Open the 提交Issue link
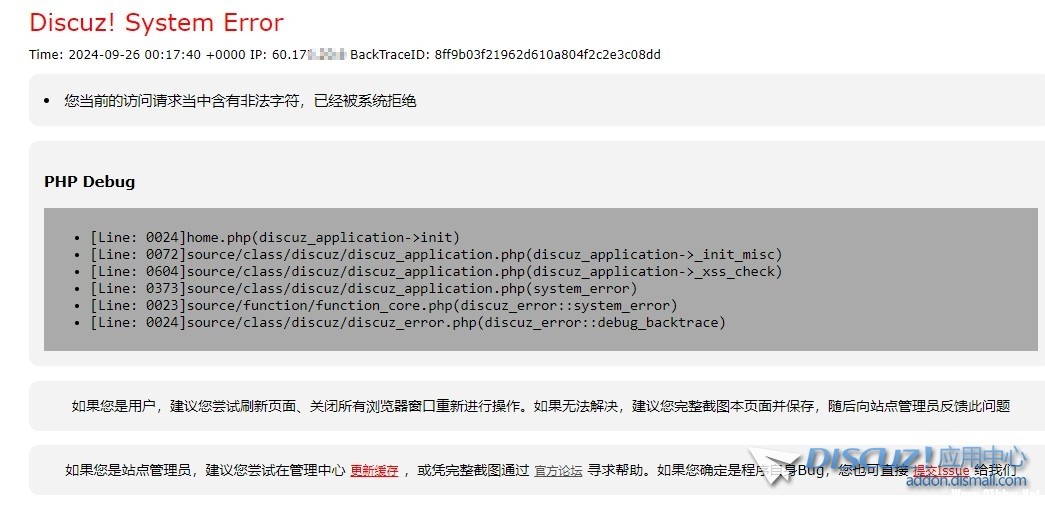Screen dimensions: 1045x506 pyautogui.click(x=941, y=471)
